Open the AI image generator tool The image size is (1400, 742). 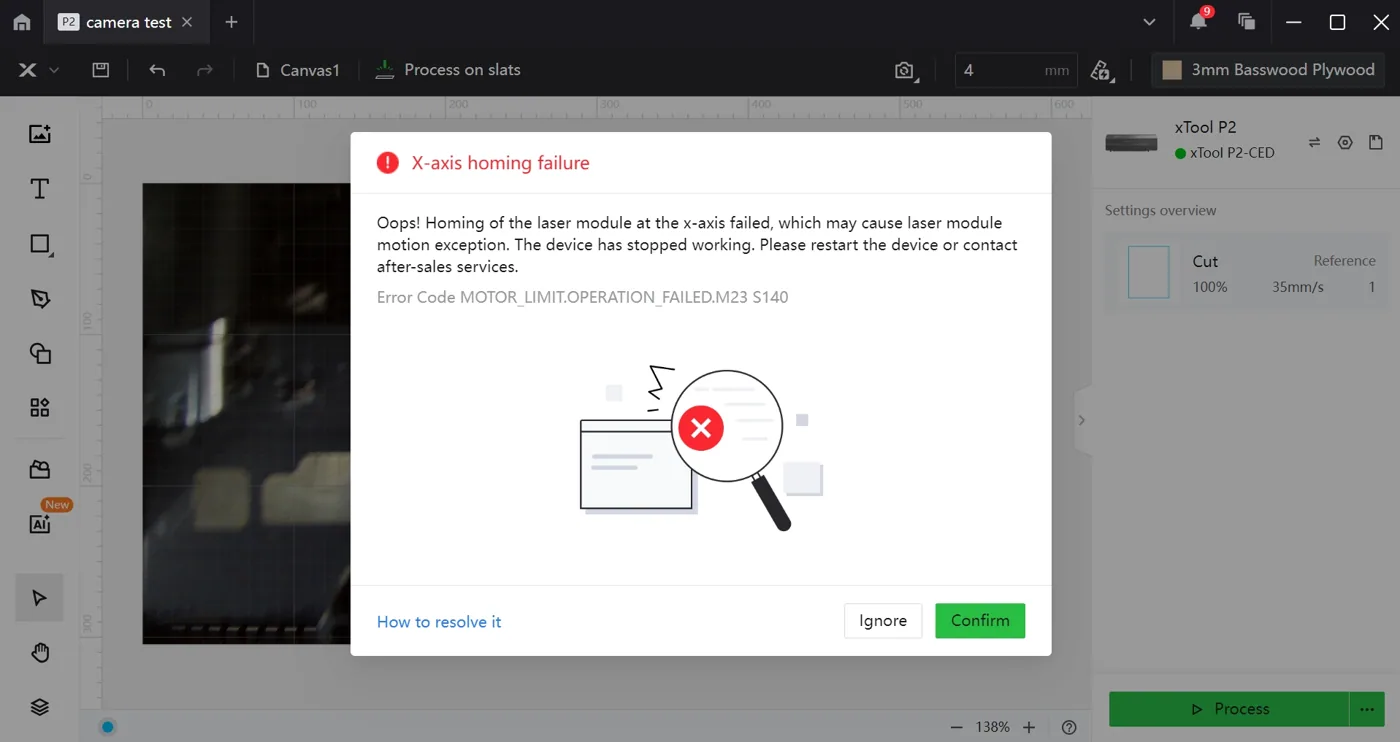(x=40, y=524)
